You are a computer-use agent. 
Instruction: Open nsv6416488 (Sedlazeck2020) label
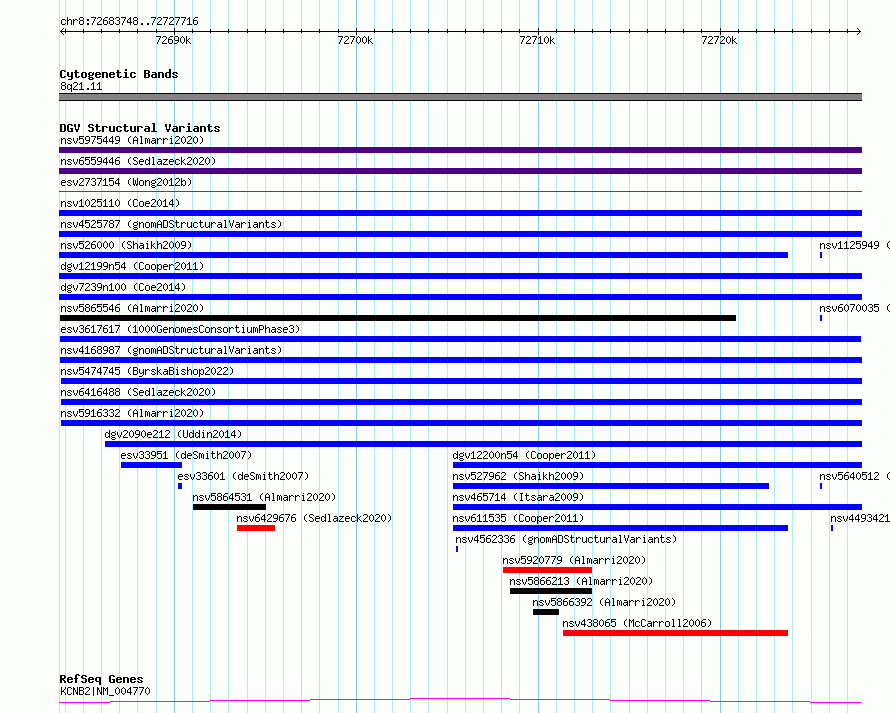pos(138,392)
